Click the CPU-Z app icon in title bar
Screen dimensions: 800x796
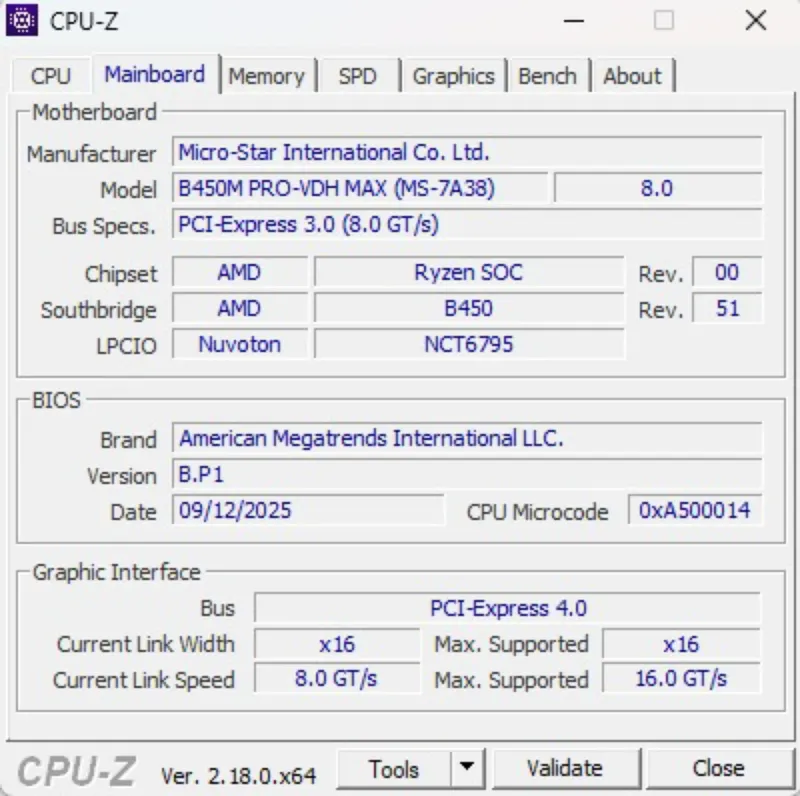[x=21, y=20]
